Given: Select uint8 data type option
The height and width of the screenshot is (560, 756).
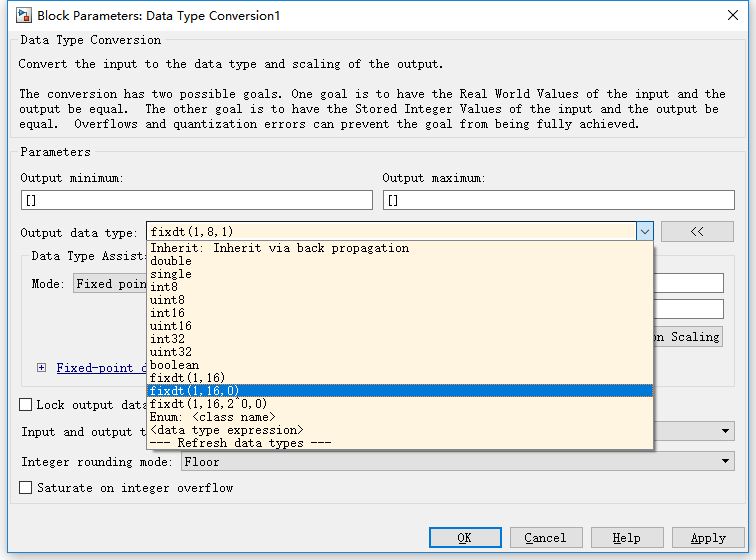Looking at the screenshot, I should coord(167,300).
